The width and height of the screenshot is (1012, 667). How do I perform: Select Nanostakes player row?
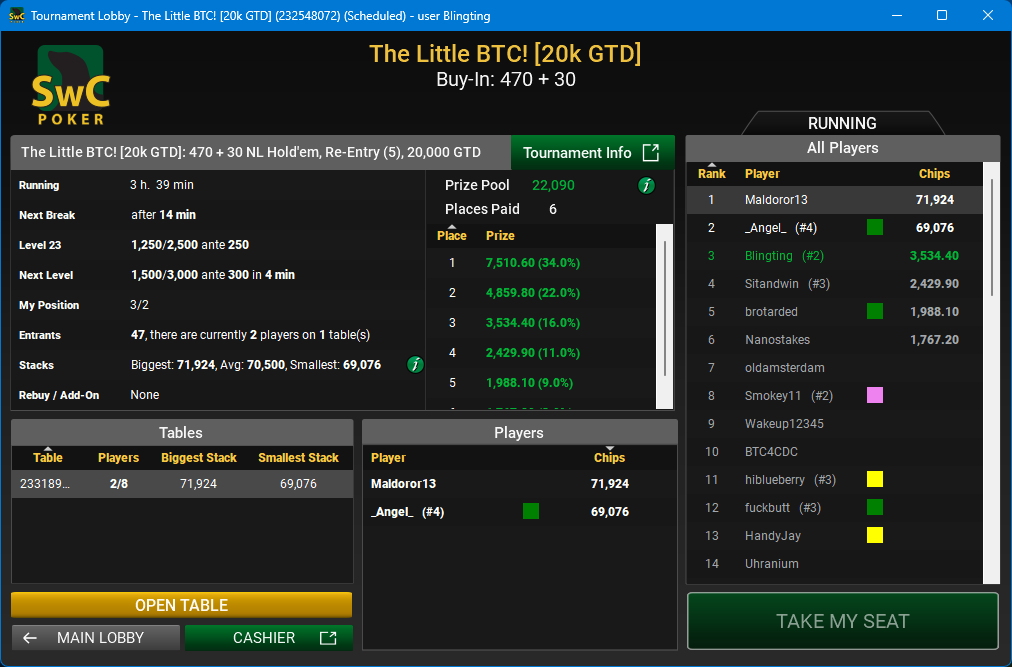coord(835,340)
